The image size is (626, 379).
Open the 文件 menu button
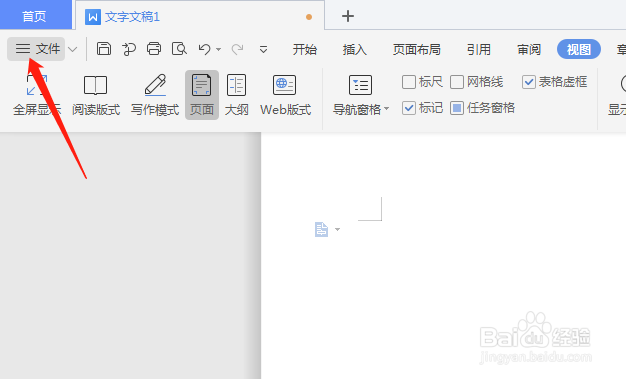tap(36, 49)
